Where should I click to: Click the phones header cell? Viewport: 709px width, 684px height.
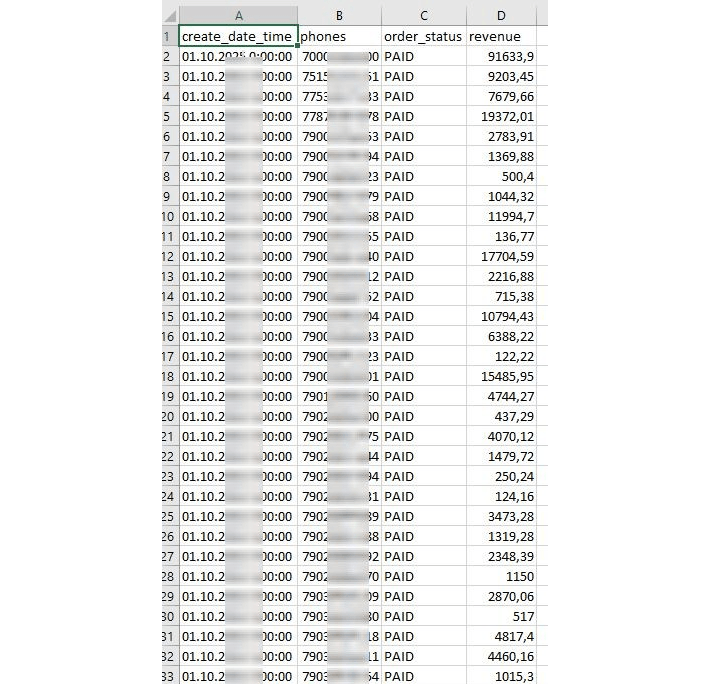coord(339,36)
